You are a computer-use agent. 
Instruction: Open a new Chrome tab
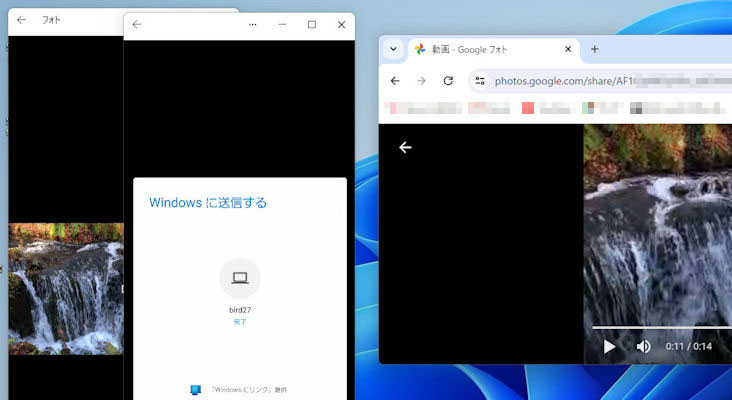tap(594, 49)
